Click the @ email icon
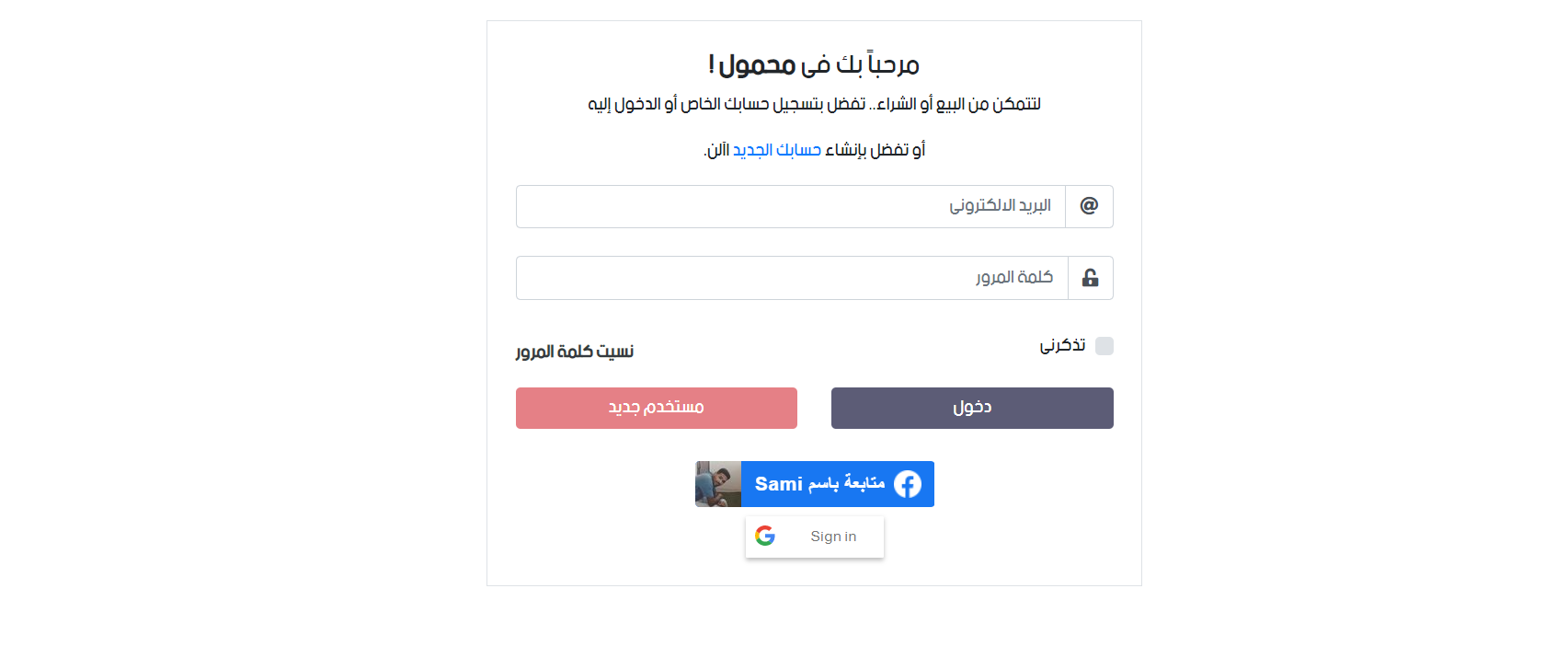Viewport: 1568px width, 658px height. click(x=1089, y=206)
